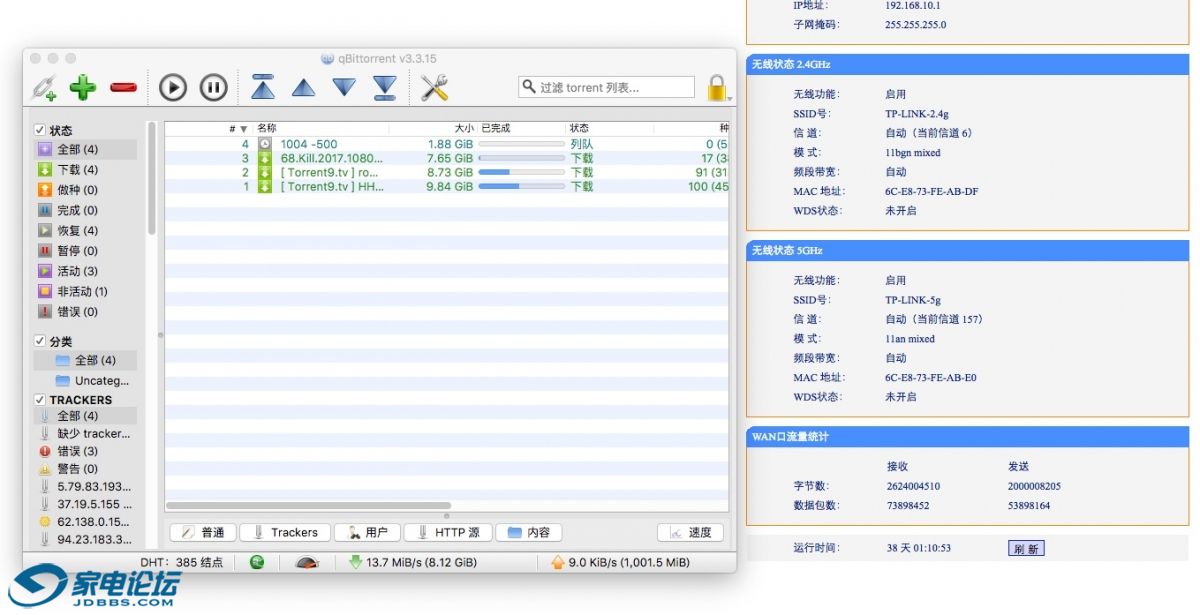Screen dimensions: 1200x615
Task: Resume torrents with the play button
Action: [x=173, y=88]
